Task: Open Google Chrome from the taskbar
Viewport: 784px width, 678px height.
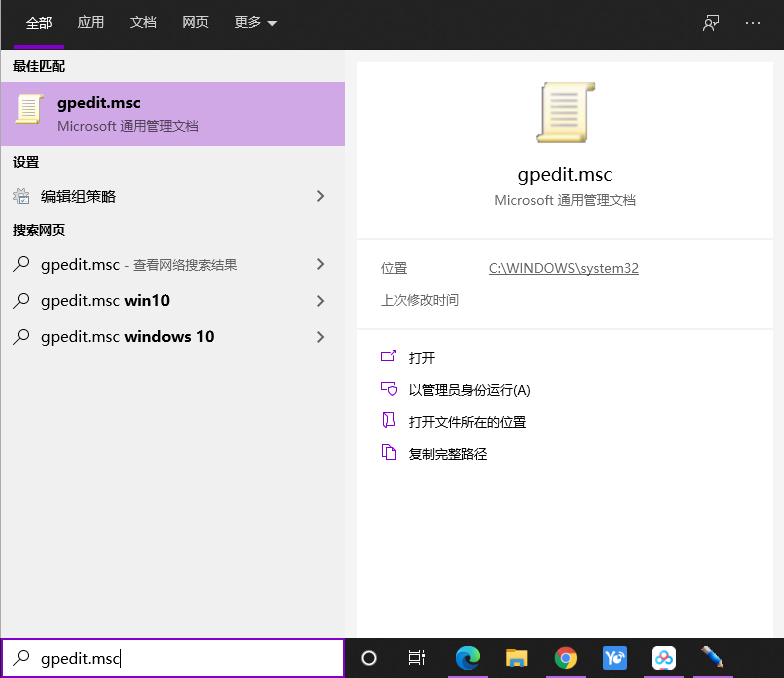Action: point(566,657)
